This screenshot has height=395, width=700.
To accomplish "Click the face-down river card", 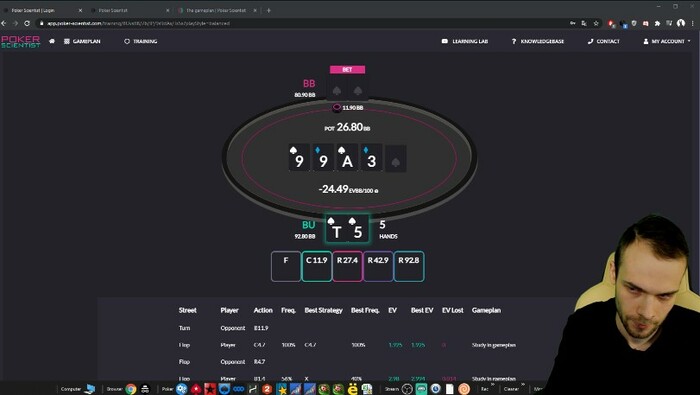I will [396, 158].
